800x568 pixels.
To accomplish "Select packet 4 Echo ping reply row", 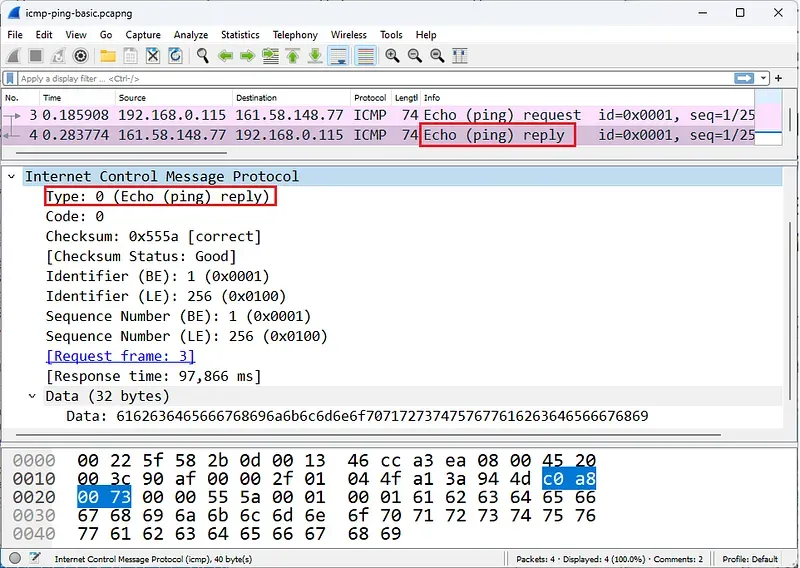I will click(378, 135).
